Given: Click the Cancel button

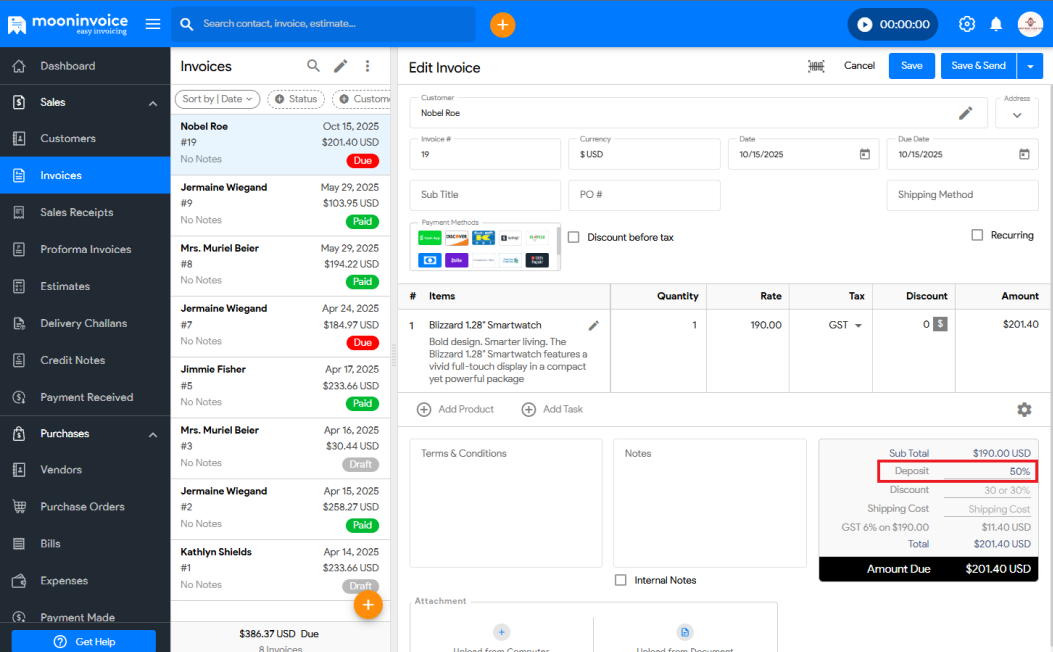Looking at the screenshot, I should tap(859, 66).
